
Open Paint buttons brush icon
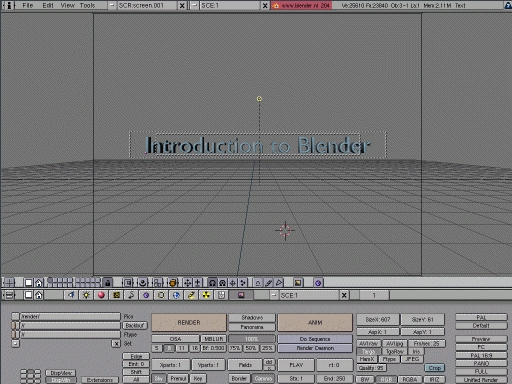click(x=191, y=295)
